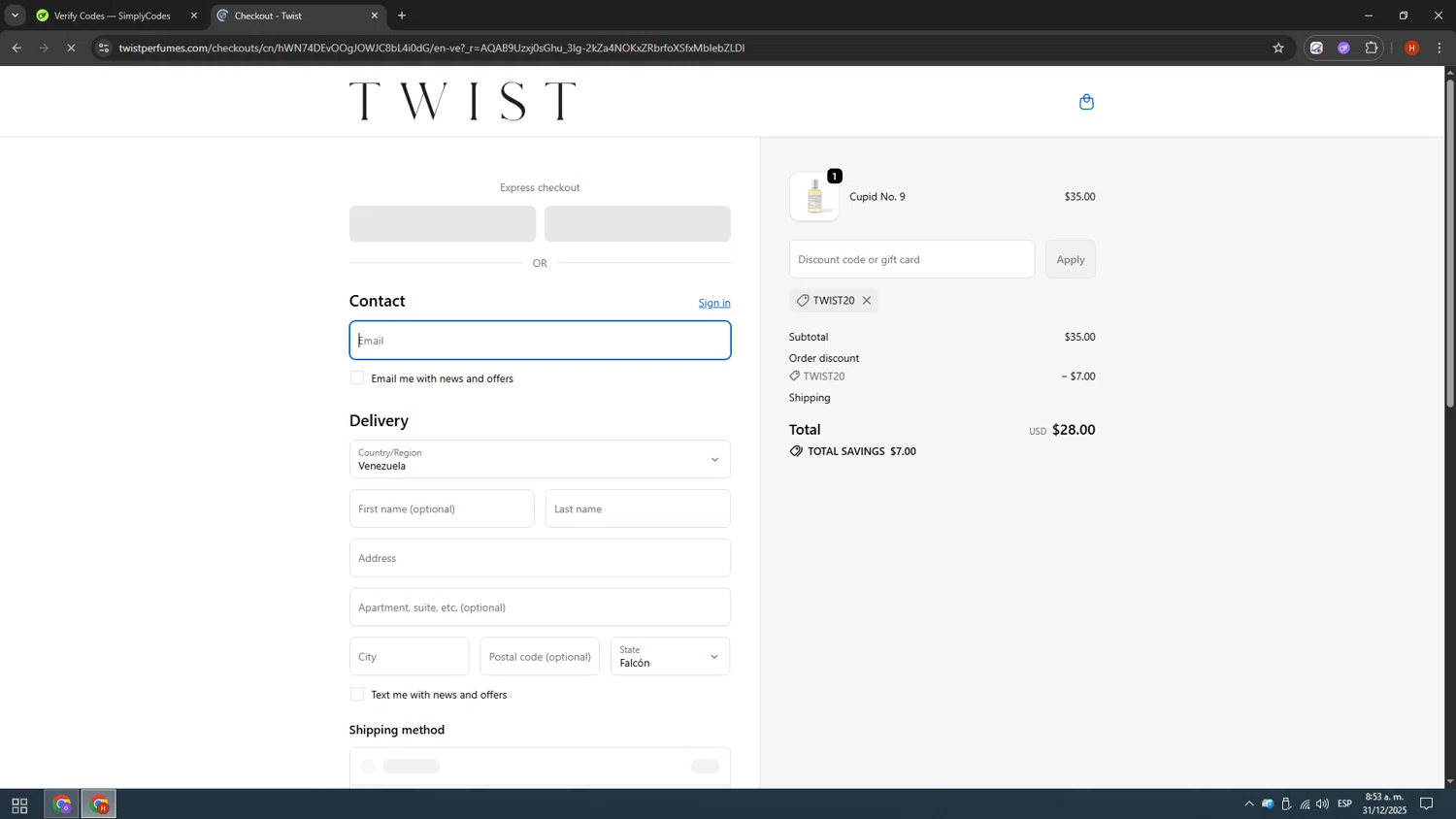Click the Cupid No. 9 product thumbnail

pos(814,196)
